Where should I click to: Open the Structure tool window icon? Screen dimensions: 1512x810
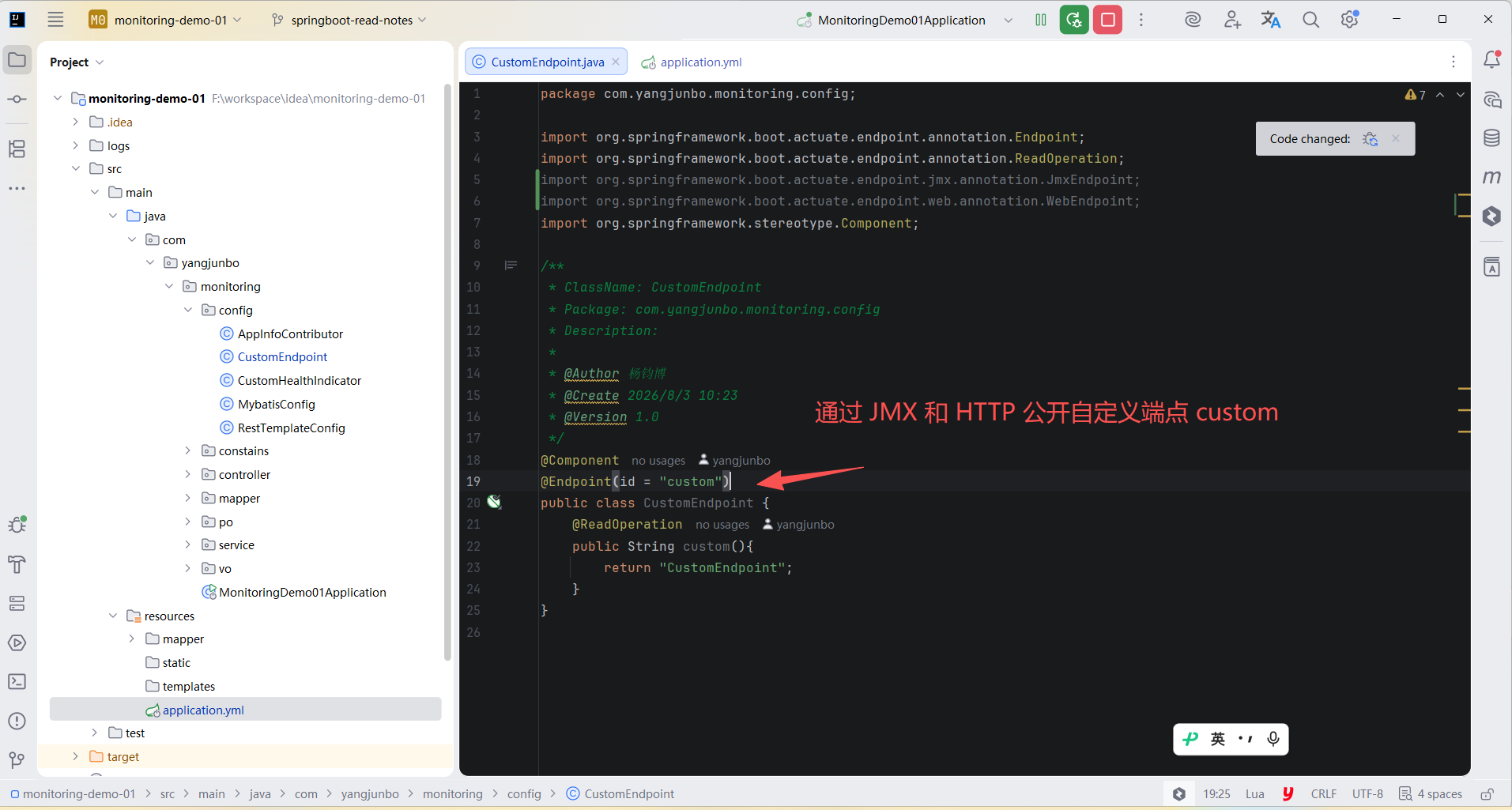pyautogui.click(x=17, y=149)
